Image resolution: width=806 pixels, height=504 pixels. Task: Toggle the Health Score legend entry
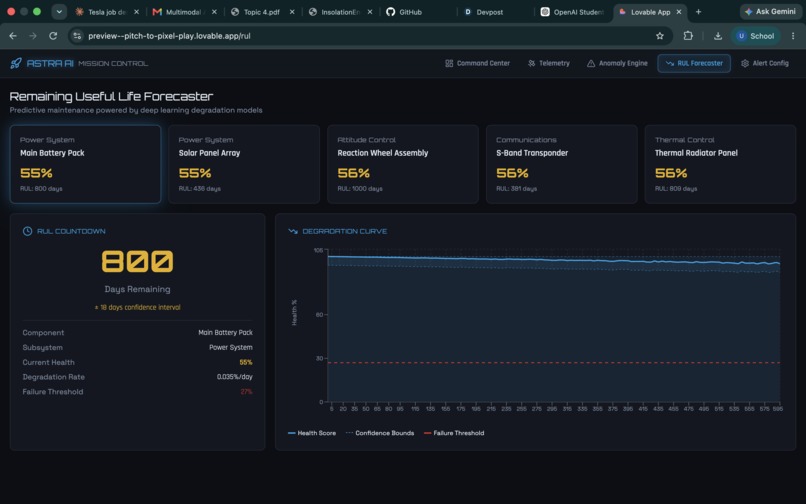coord(312,433)
